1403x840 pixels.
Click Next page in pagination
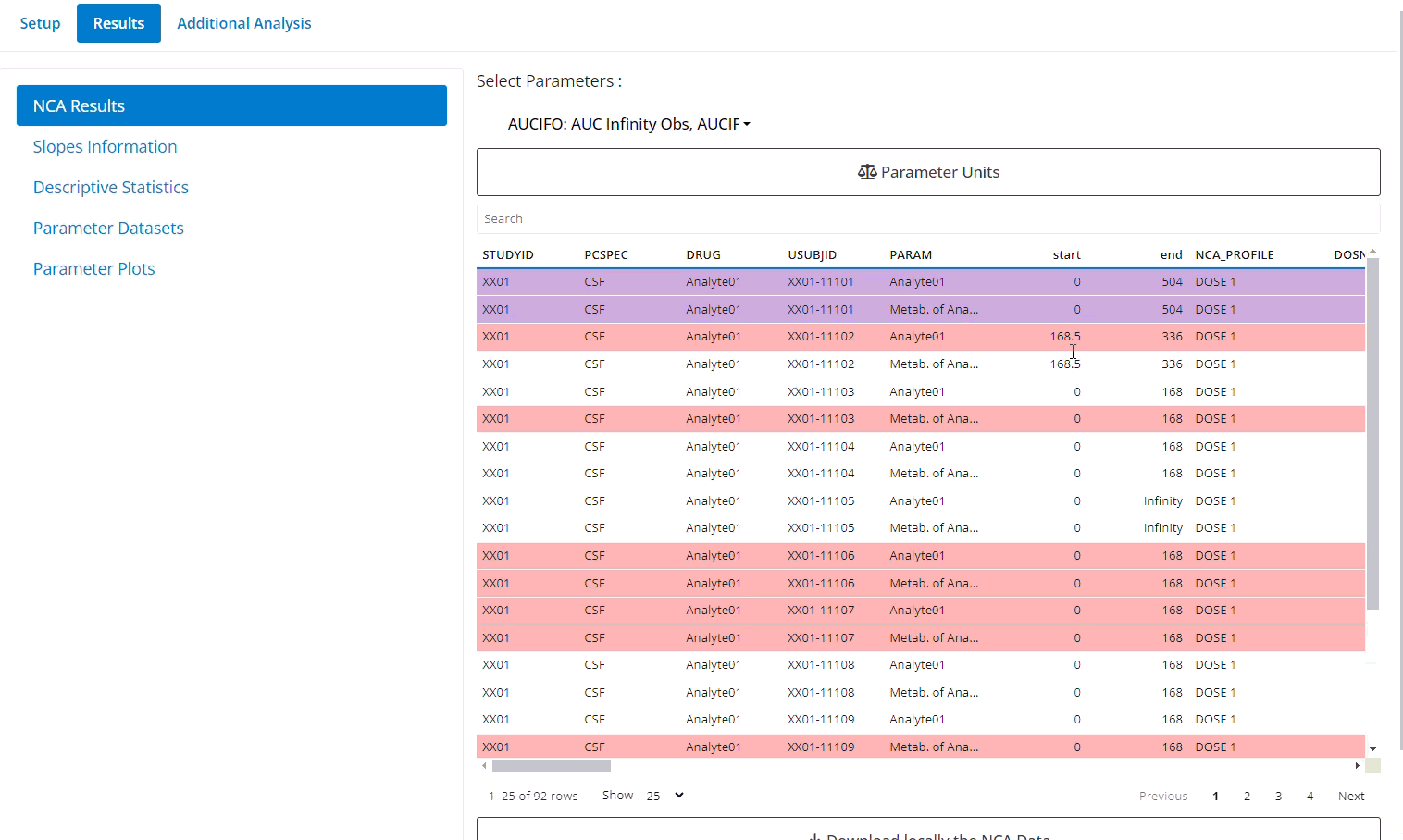click(x=1350, y=797)
